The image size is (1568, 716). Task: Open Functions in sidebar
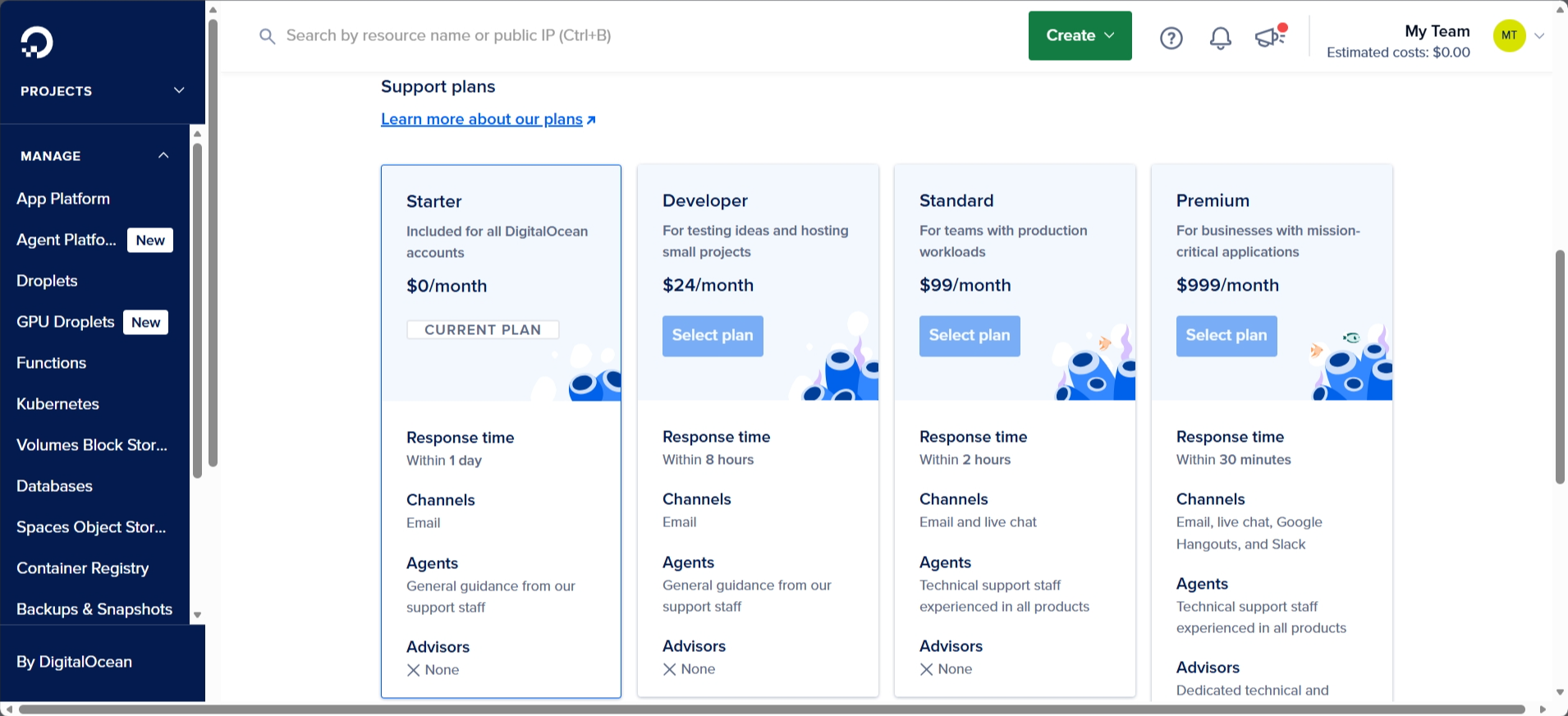coord(51,363)
